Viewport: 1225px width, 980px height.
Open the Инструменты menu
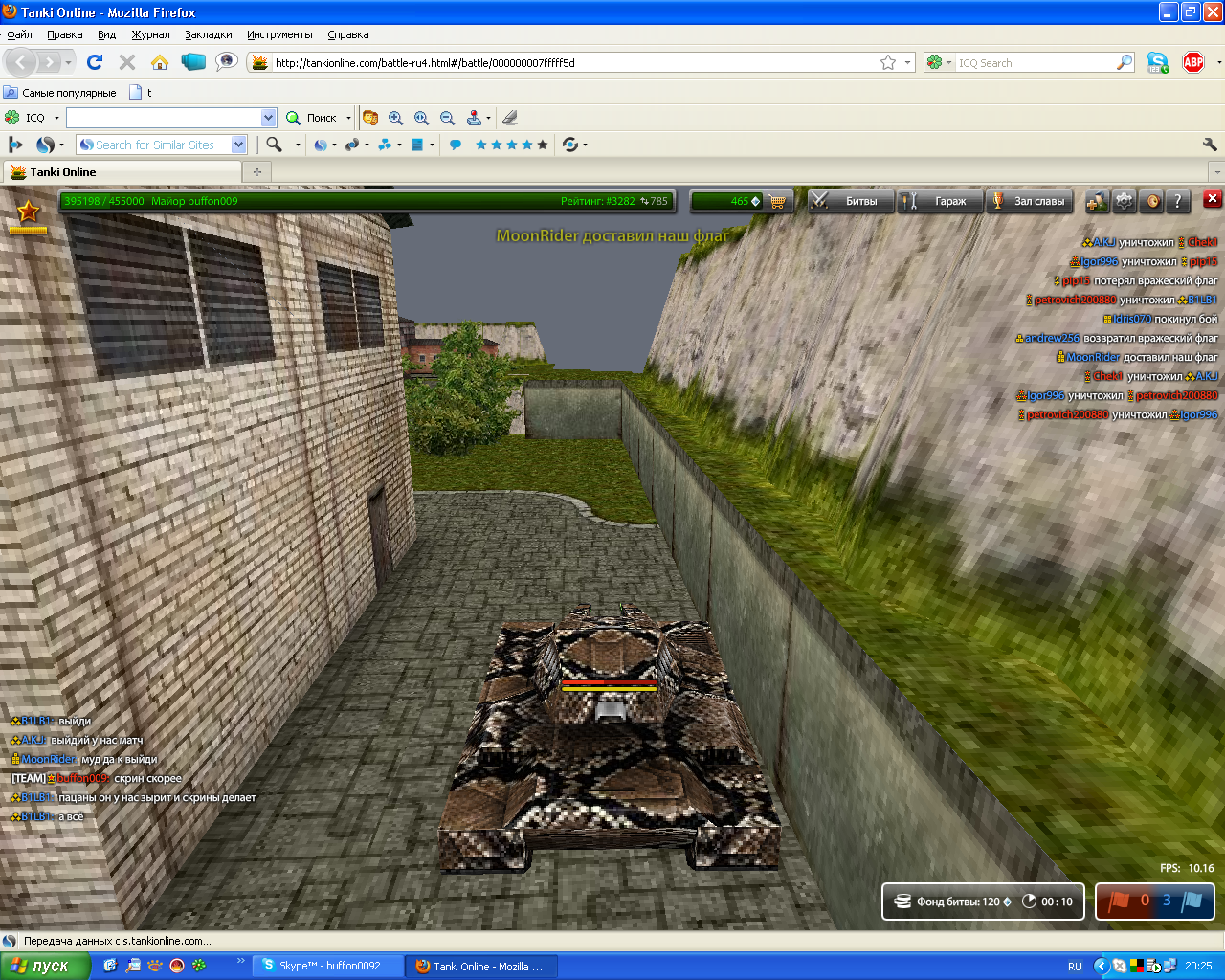[x=279, y=34]
